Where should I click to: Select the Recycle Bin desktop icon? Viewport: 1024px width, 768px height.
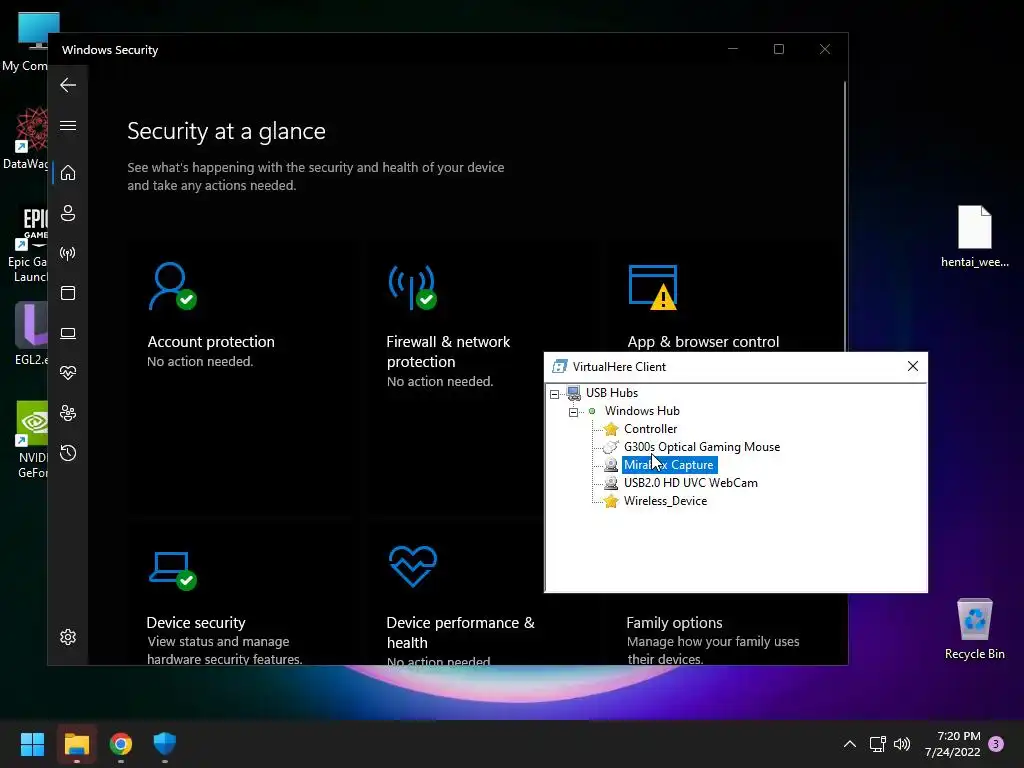974,628
